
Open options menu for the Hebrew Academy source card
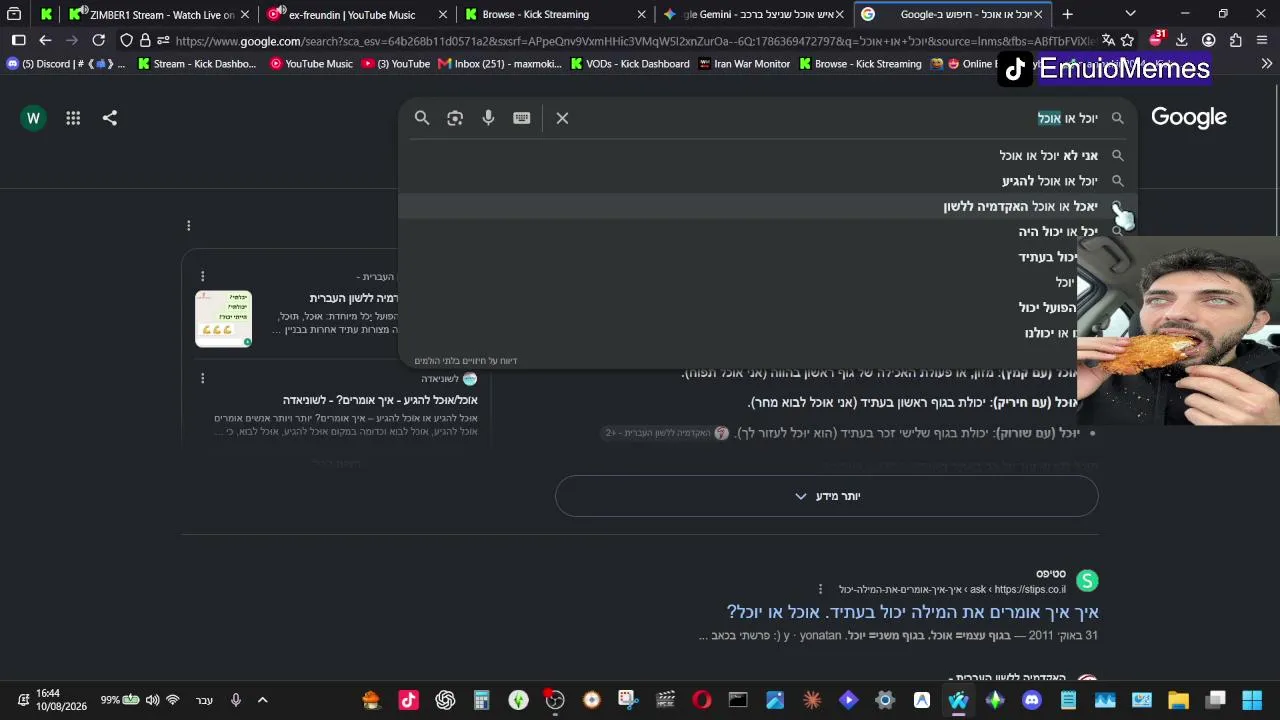[x=202, y=276]
